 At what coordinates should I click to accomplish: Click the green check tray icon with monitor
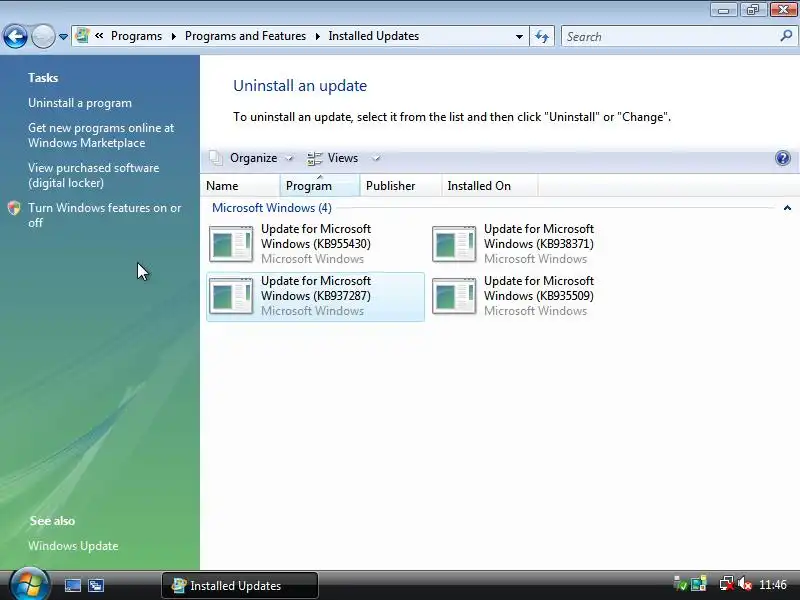(x=680, y=583)
